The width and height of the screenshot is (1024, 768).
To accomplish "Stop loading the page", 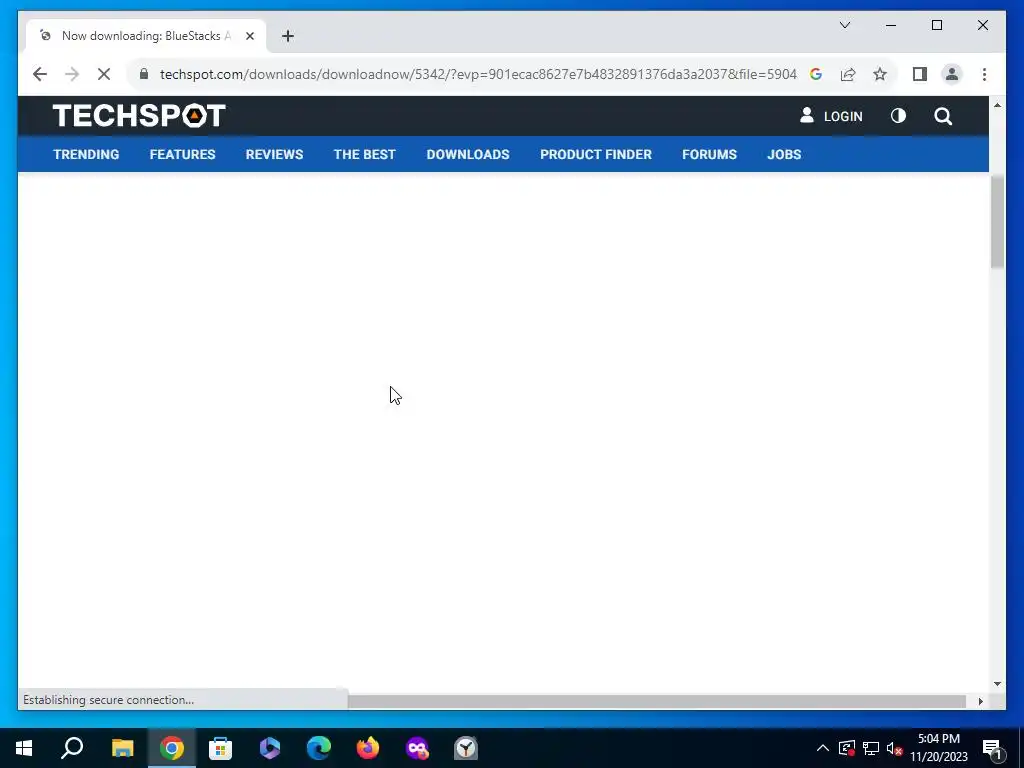I will (x=104, y=74).
